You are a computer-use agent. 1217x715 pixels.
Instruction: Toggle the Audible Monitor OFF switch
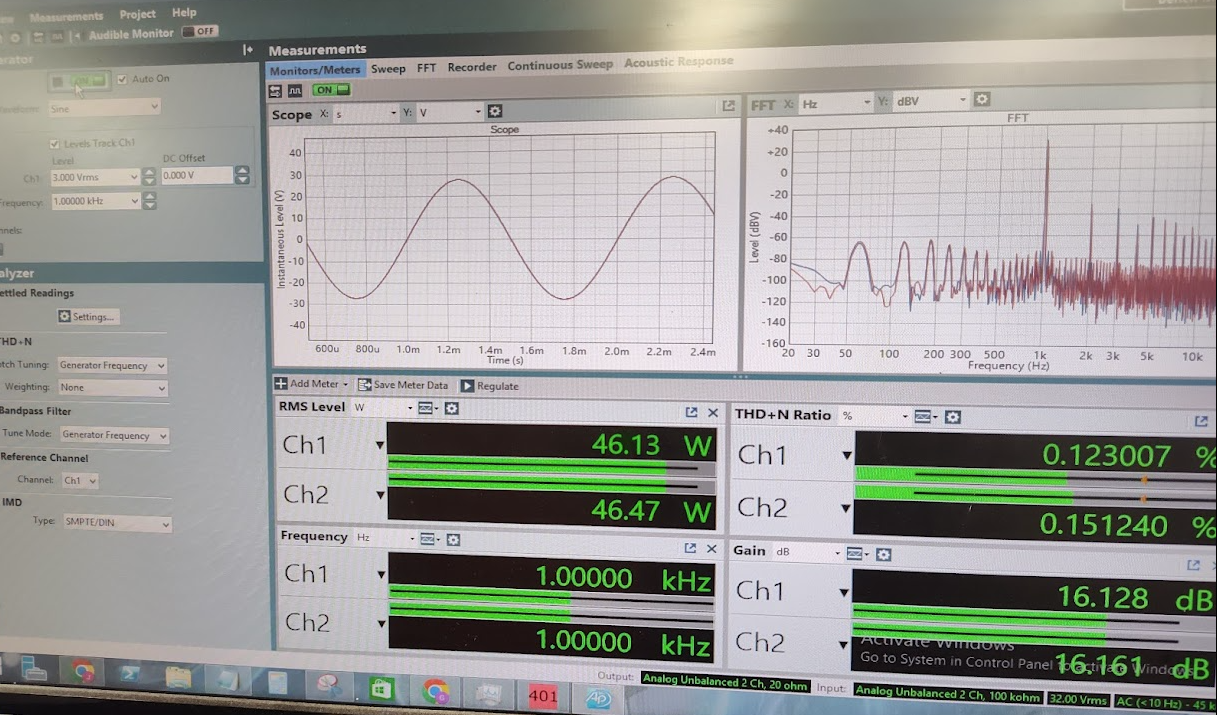point(200,32)
